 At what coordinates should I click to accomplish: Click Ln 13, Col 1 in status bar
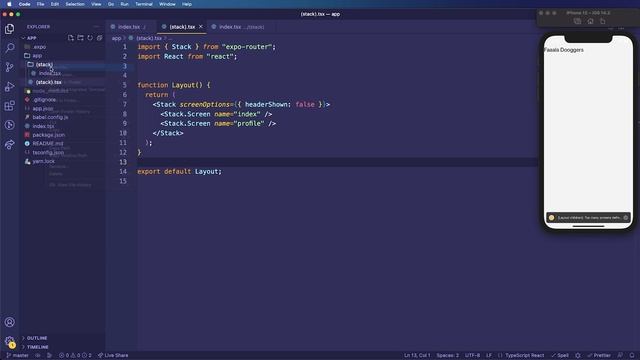(417, 356)
